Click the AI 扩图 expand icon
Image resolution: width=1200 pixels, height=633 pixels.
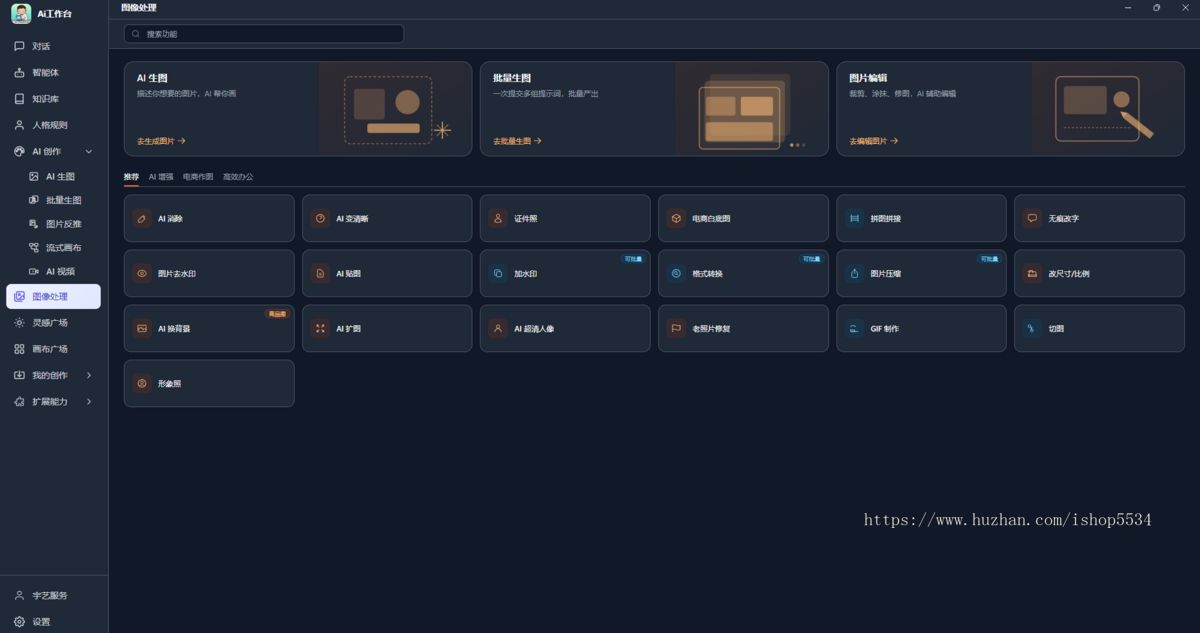320,328
